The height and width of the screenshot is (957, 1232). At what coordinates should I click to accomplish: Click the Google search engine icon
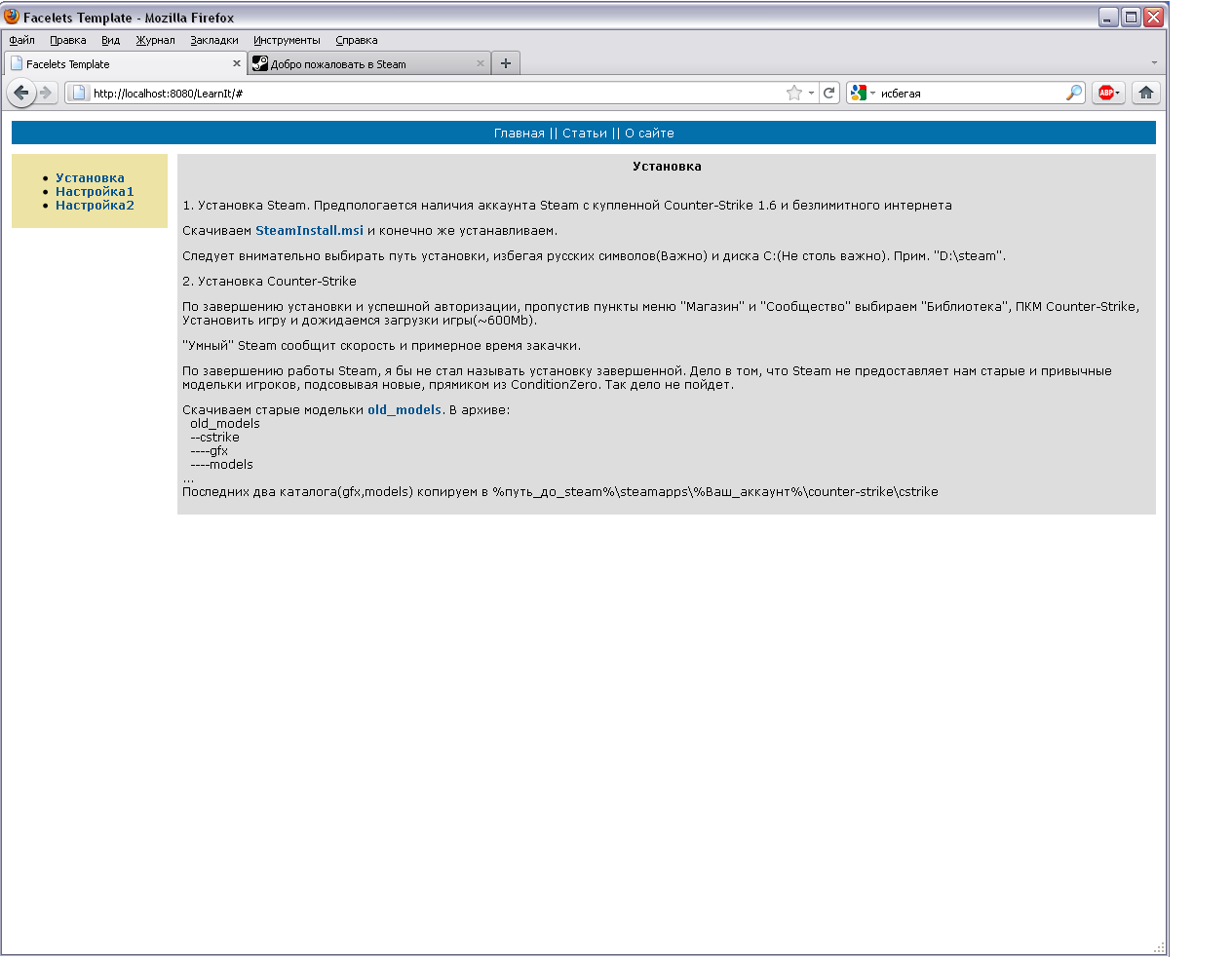point(859,93)
